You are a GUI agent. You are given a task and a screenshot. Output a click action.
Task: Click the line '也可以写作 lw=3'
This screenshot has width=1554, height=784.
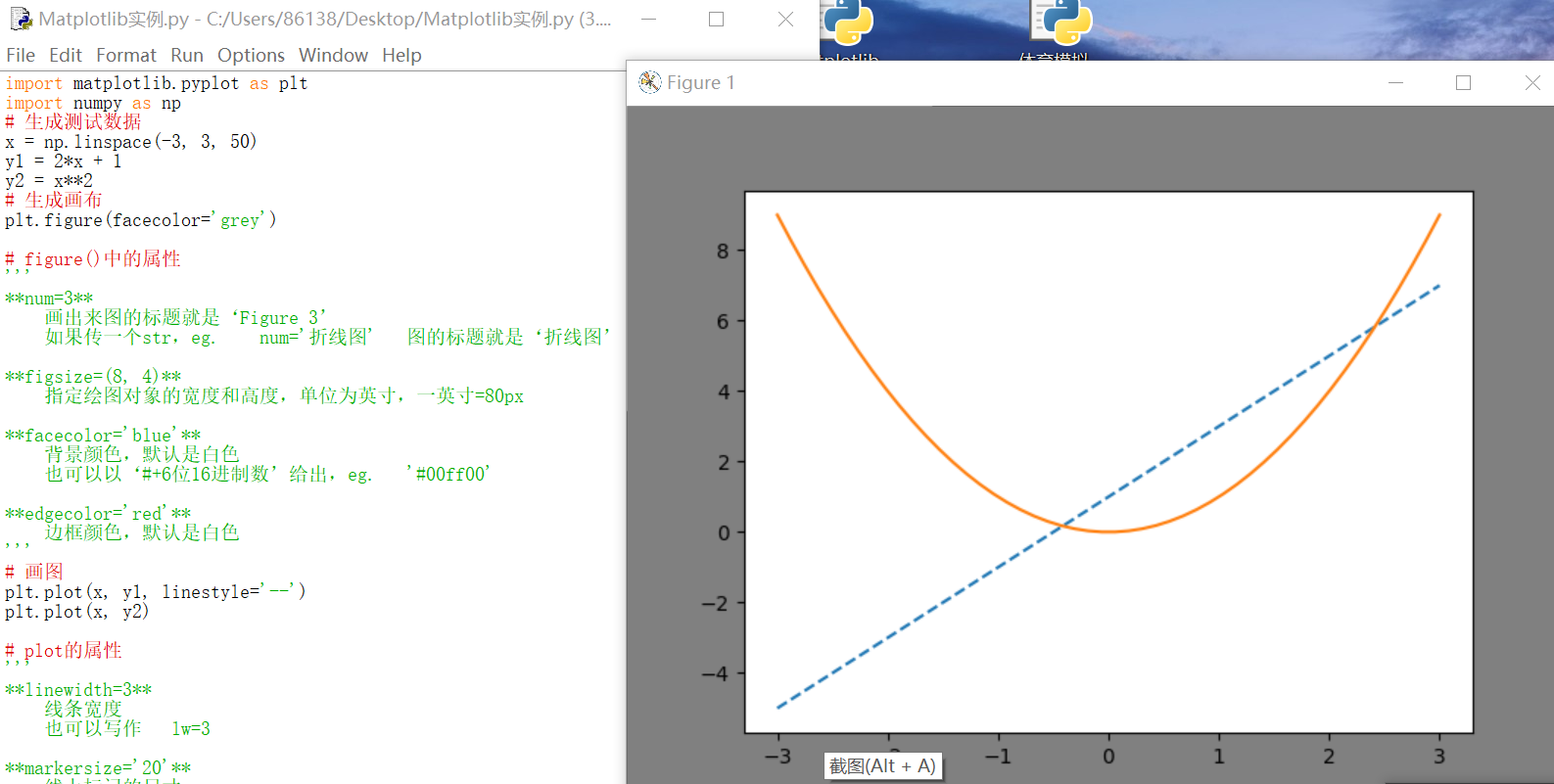127,729
